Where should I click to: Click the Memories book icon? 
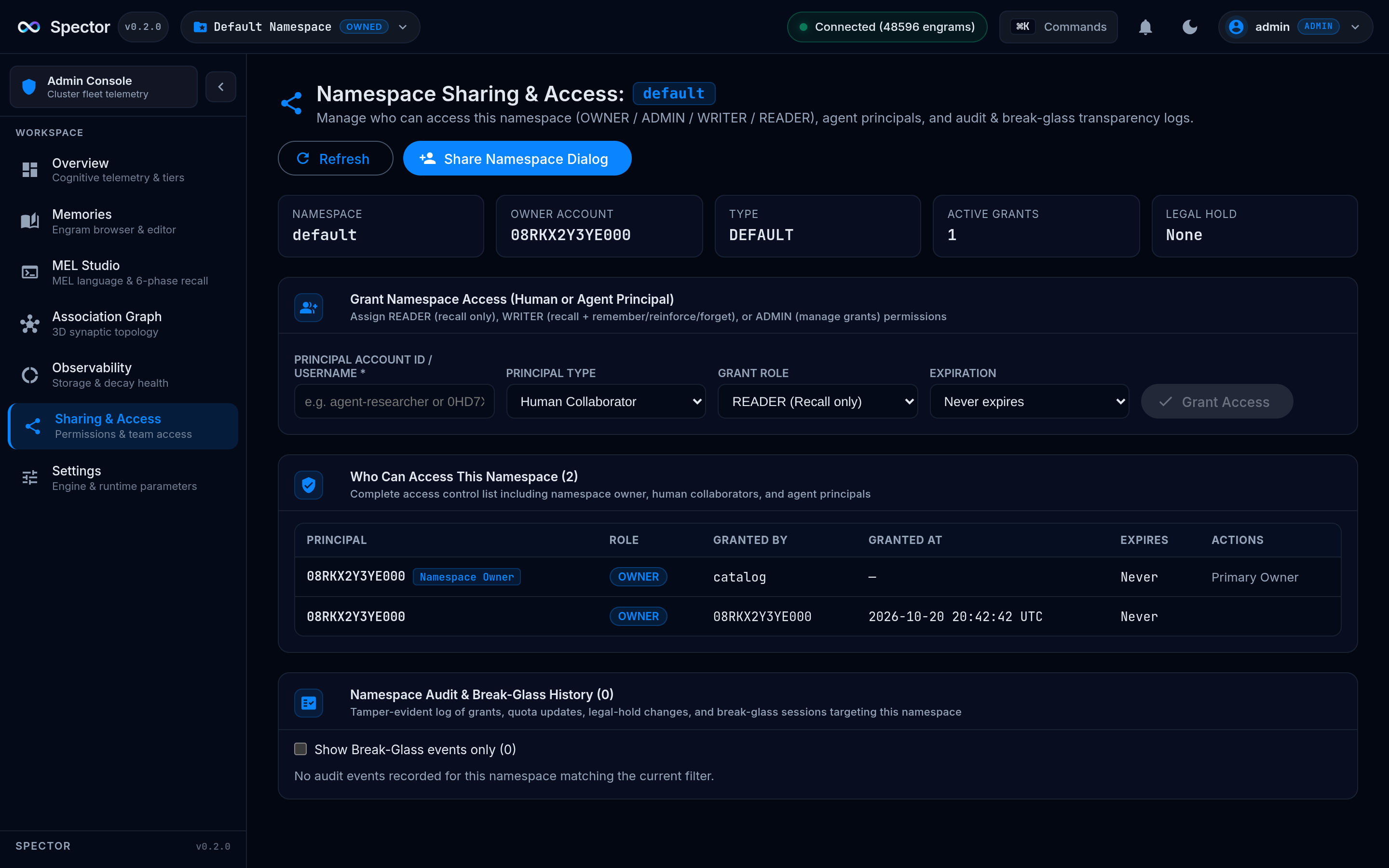point(30,221)
